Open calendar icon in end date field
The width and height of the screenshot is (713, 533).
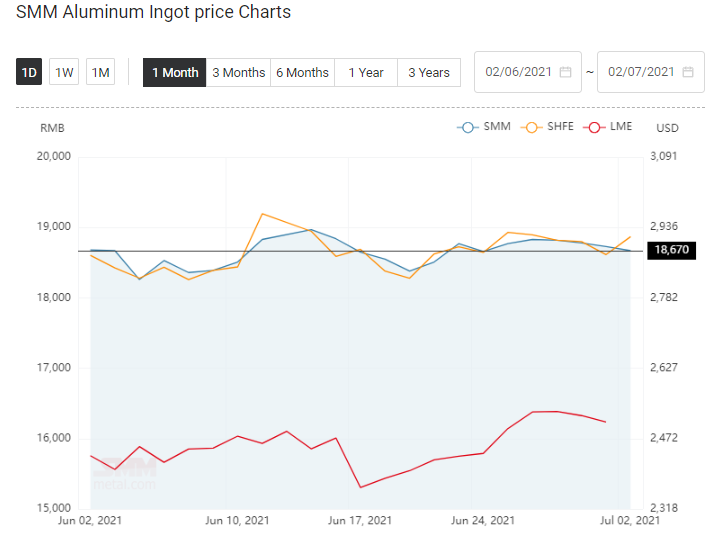click(x=688, y=72)
